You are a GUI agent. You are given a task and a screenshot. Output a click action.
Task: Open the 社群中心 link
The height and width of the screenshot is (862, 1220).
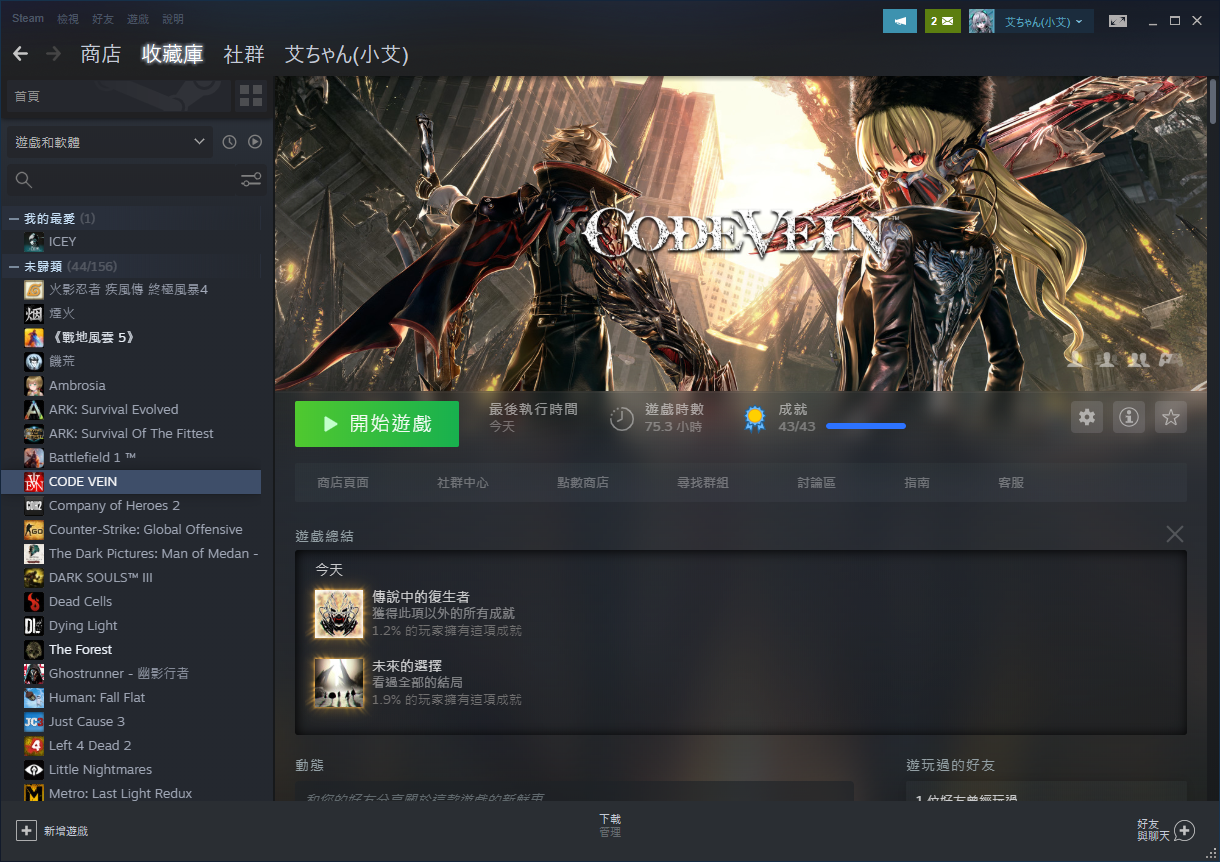pyautogui.click(x=462, y=483)
